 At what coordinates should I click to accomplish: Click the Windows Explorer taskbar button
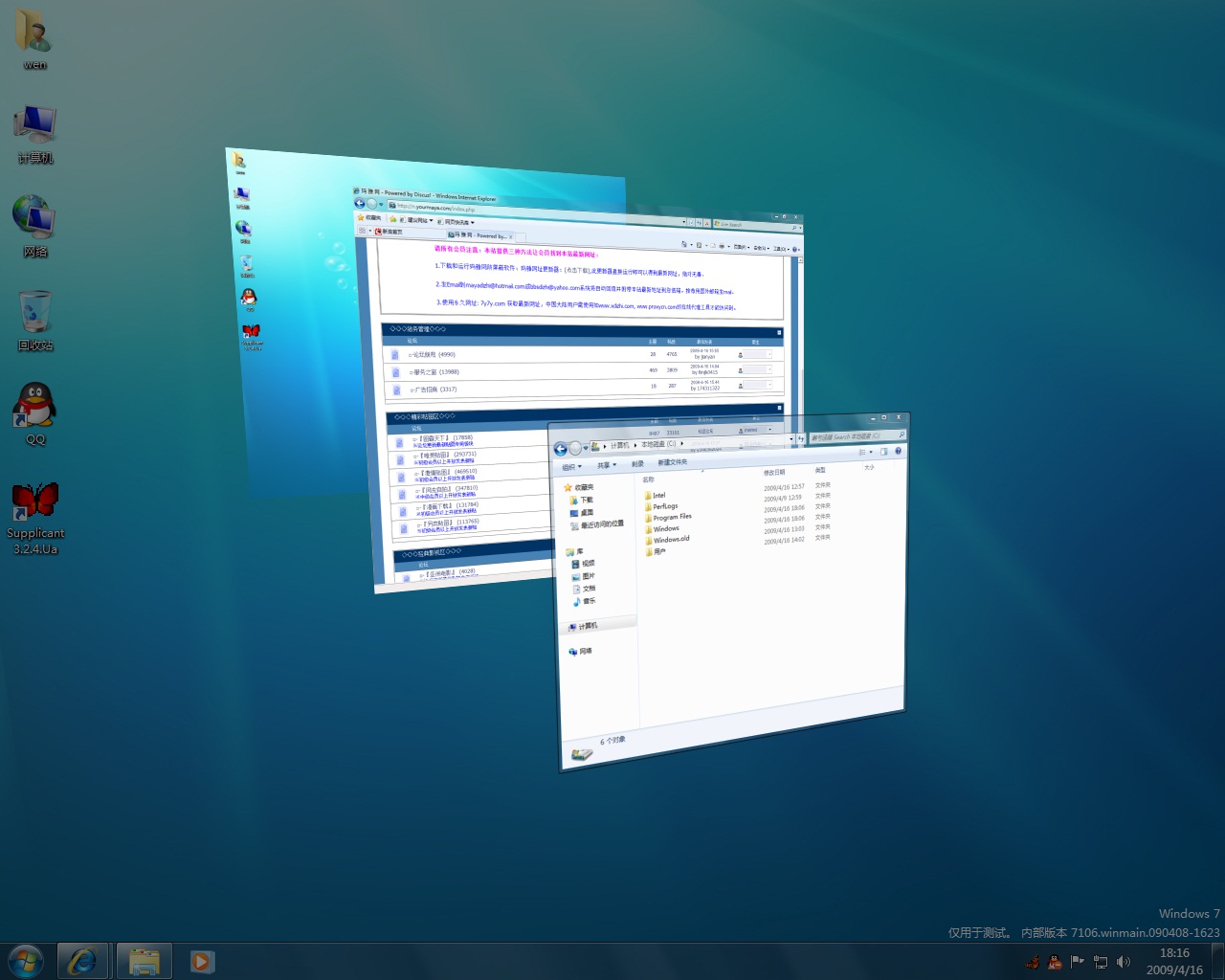[x=144, y=961]
